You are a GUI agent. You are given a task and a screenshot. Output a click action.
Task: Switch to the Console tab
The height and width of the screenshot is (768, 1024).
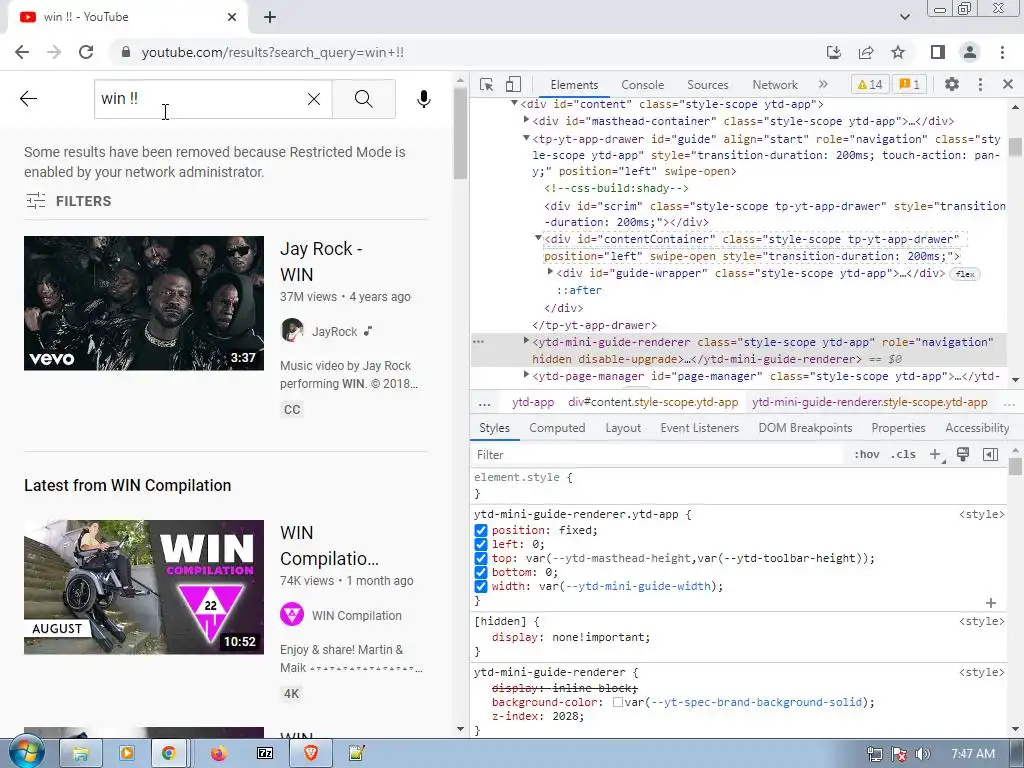[x=643, y=85]
